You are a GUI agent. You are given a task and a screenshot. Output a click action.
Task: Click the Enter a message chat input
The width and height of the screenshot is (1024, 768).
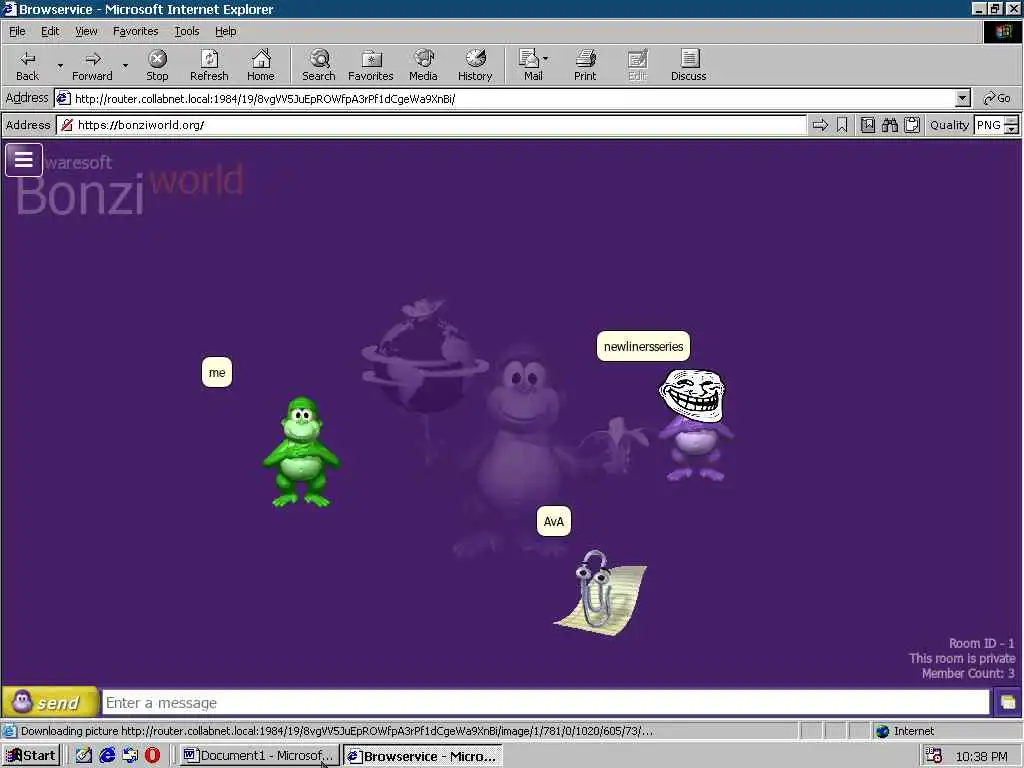(x=546, y=703)
